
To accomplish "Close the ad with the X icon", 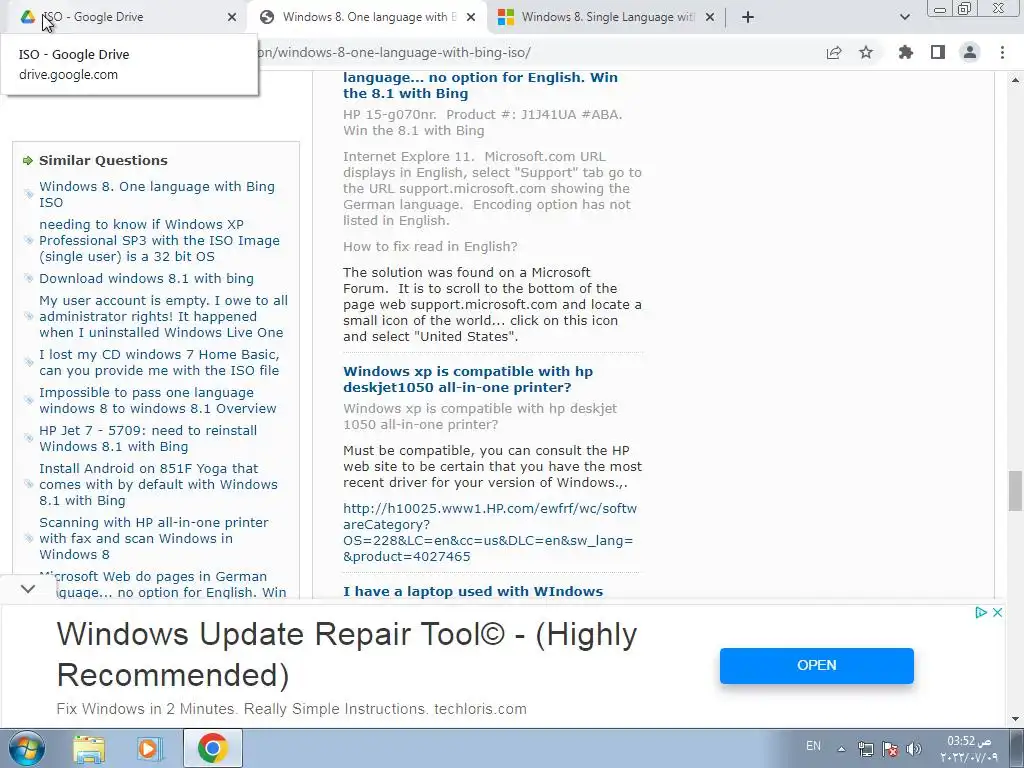I will (997, 613).
